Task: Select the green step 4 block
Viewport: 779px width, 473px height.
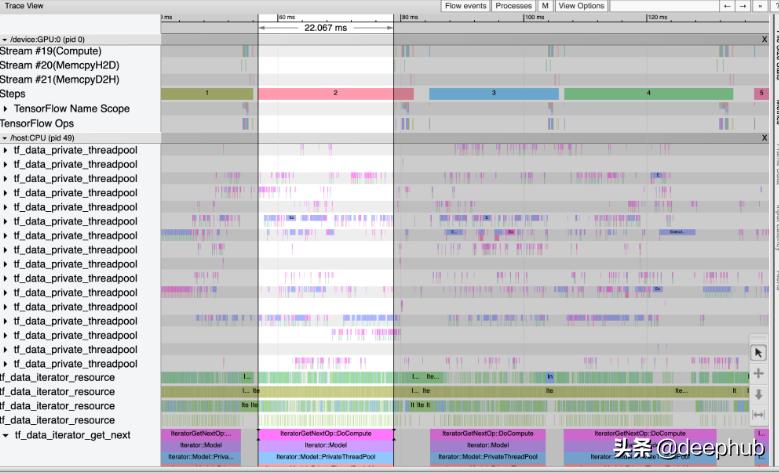Action: (648, 93)
